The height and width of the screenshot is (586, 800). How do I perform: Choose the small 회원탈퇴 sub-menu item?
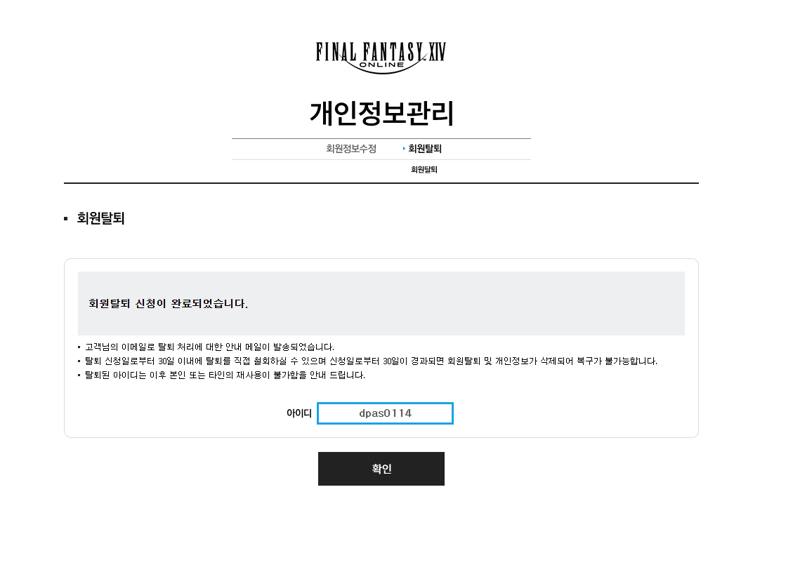(x=424, y=169)
